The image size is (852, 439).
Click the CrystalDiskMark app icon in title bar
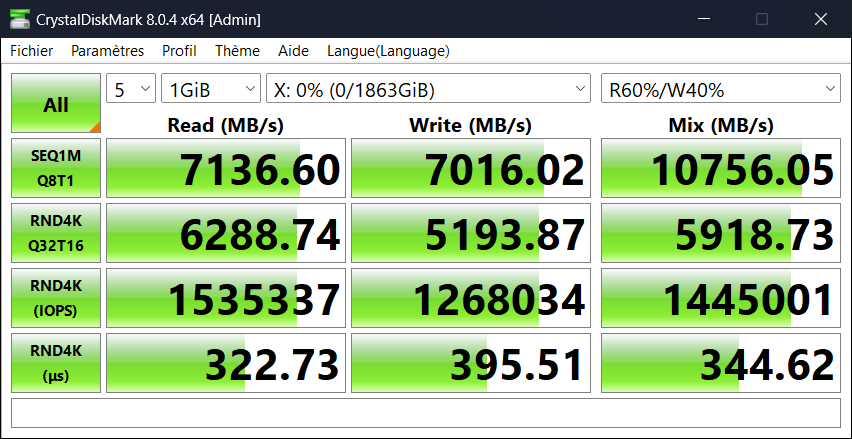pos(17,18)
